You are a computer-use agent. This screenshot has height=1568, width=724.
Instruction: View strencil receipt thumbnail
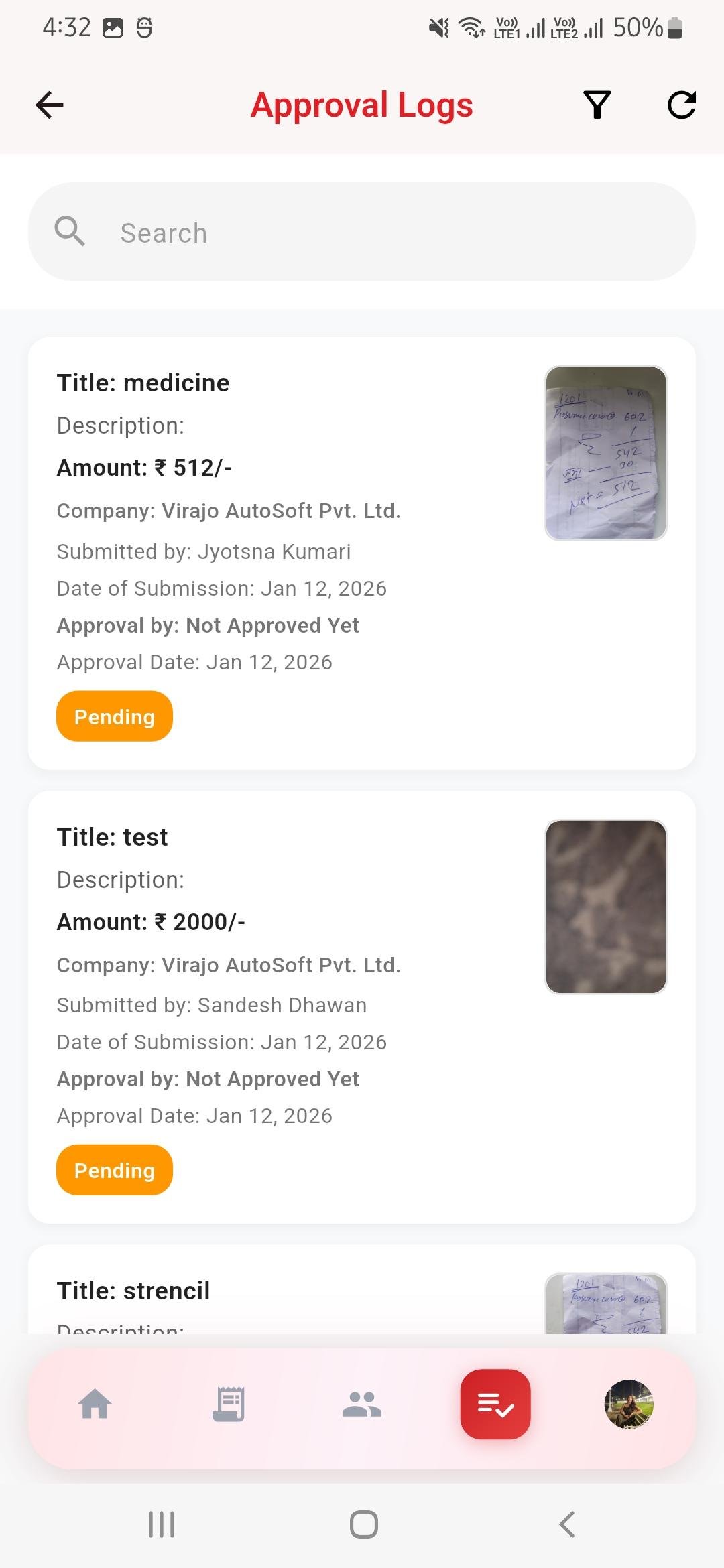pos(606,1303)
